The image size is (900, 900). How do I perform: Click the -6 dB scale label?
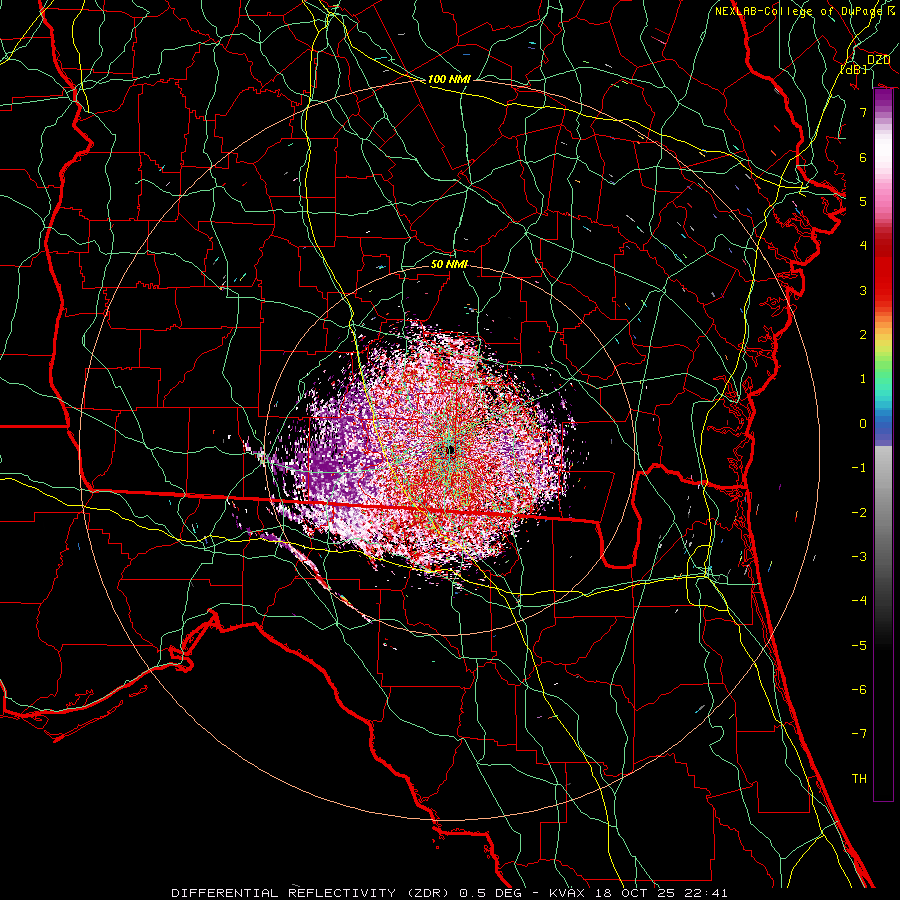coord(859,689)
